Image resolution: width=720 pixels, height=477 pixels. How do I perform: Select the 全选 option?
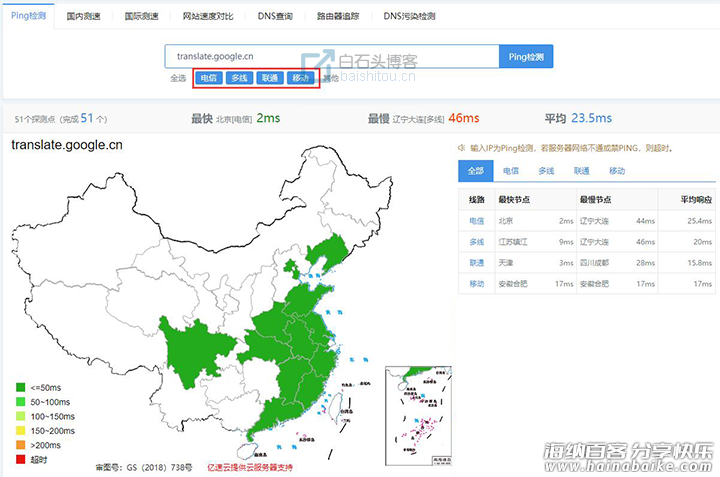pos(178,78)
